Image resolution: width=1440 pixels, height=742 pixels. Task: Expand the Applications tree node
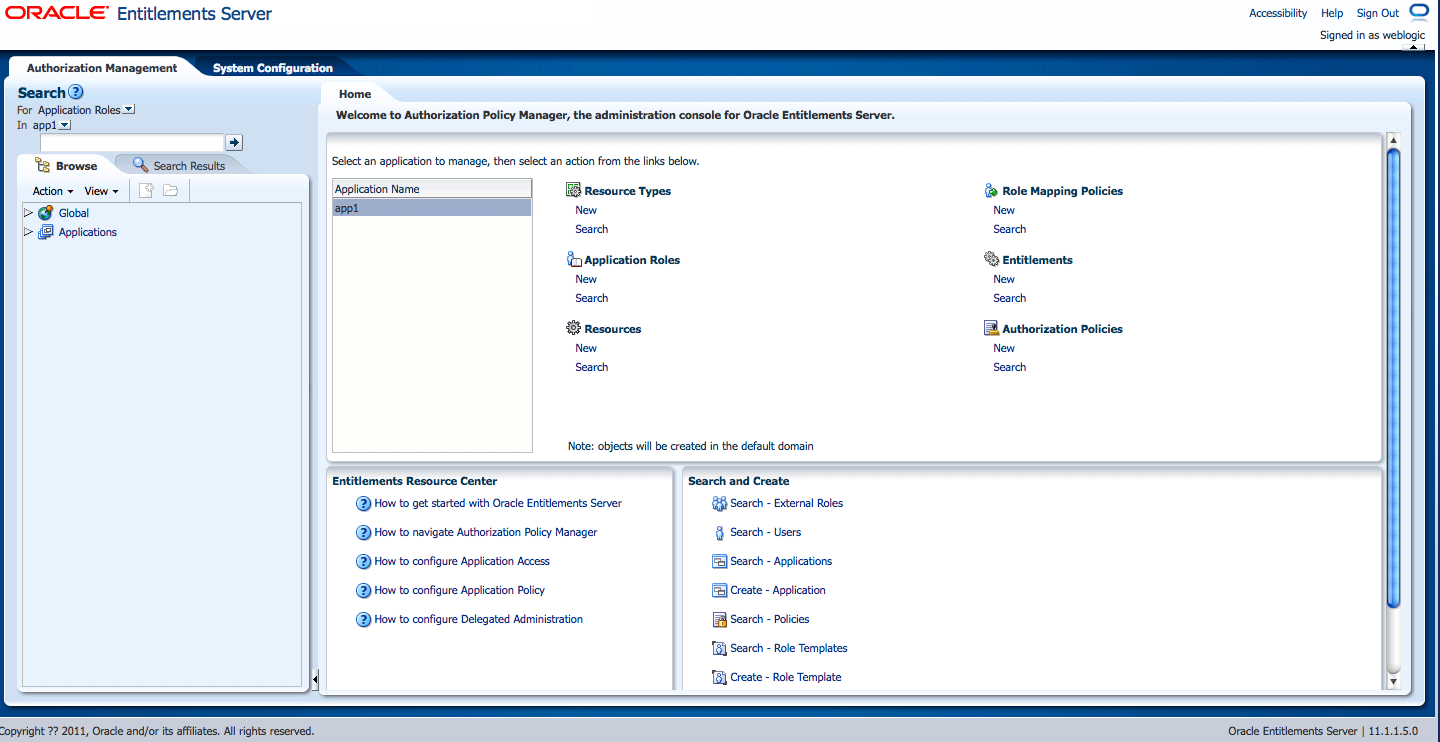point(28,232)
